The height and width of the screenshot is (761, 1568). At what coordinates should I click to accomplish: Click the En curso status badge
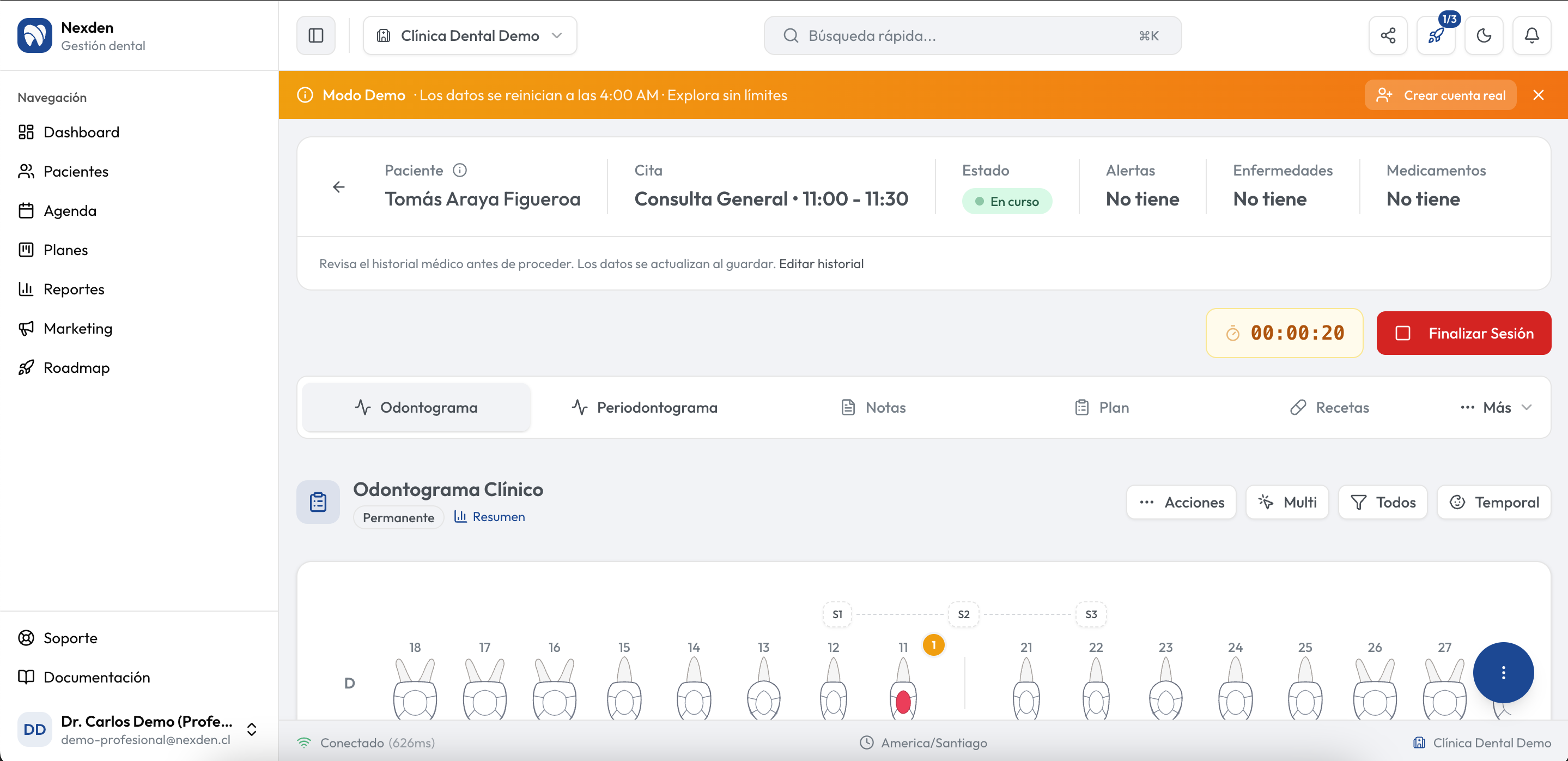1007,202
